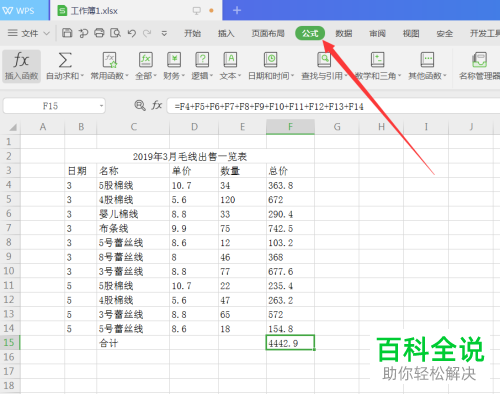Open the Math and Trig functions icon
The image size is (500, 394).
[x=378, y=60]
